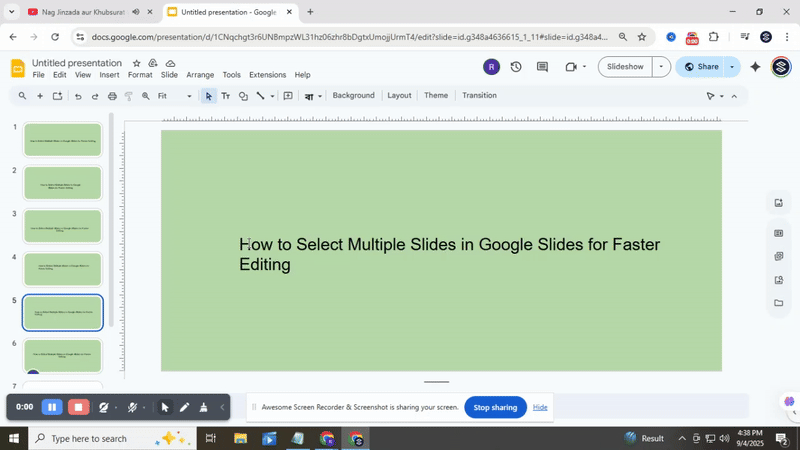Click the print icon in toolbar
800x450 pixels.
coord(112,96)
